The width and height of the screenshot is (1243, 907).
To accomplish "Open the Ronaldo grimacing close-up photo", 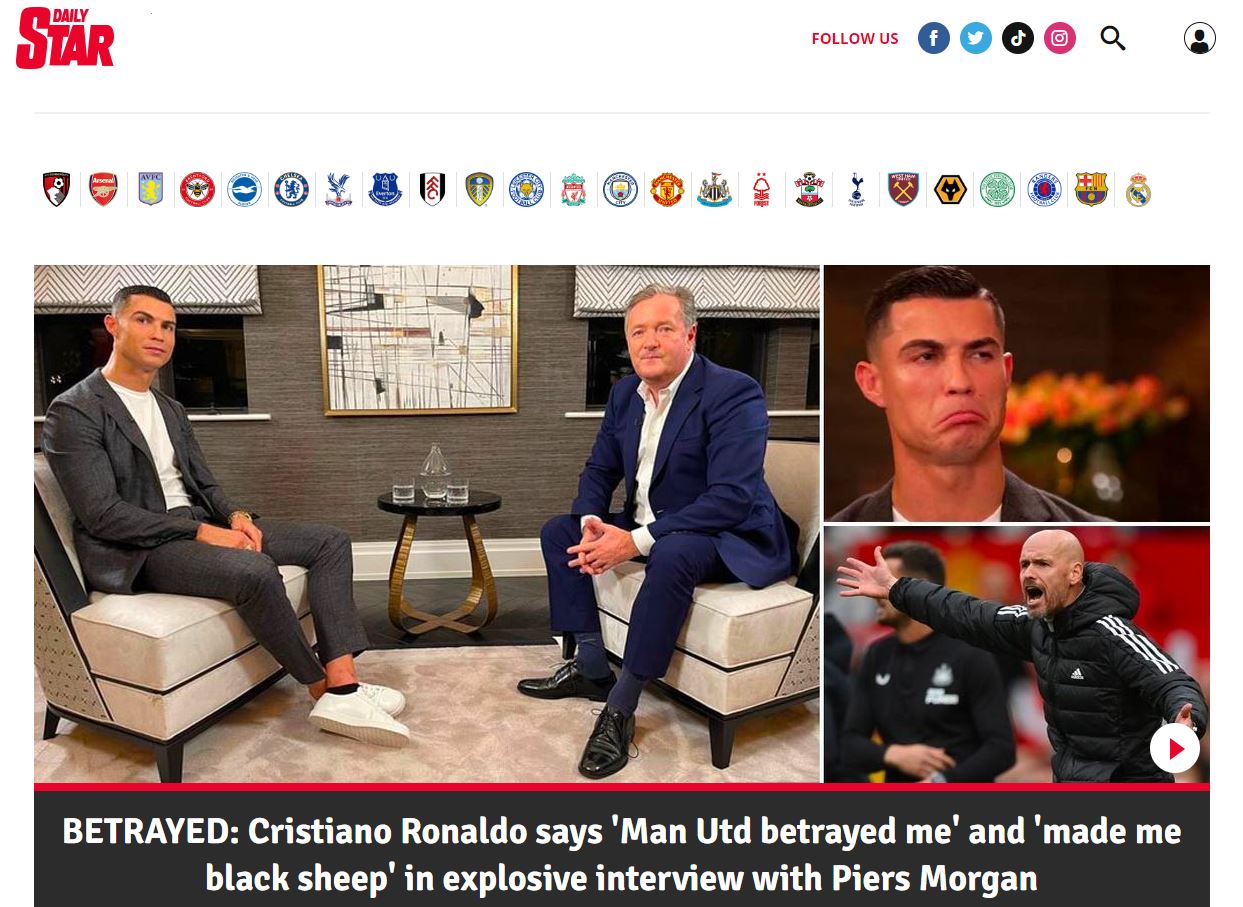I will pyautogui.click(x=1017, y=393).
